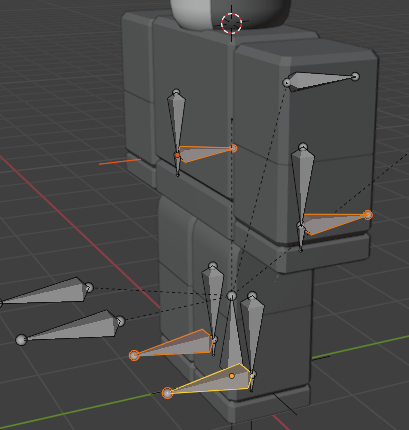Click the tail sphere of the upper arm bone

(x=355, y=77)
